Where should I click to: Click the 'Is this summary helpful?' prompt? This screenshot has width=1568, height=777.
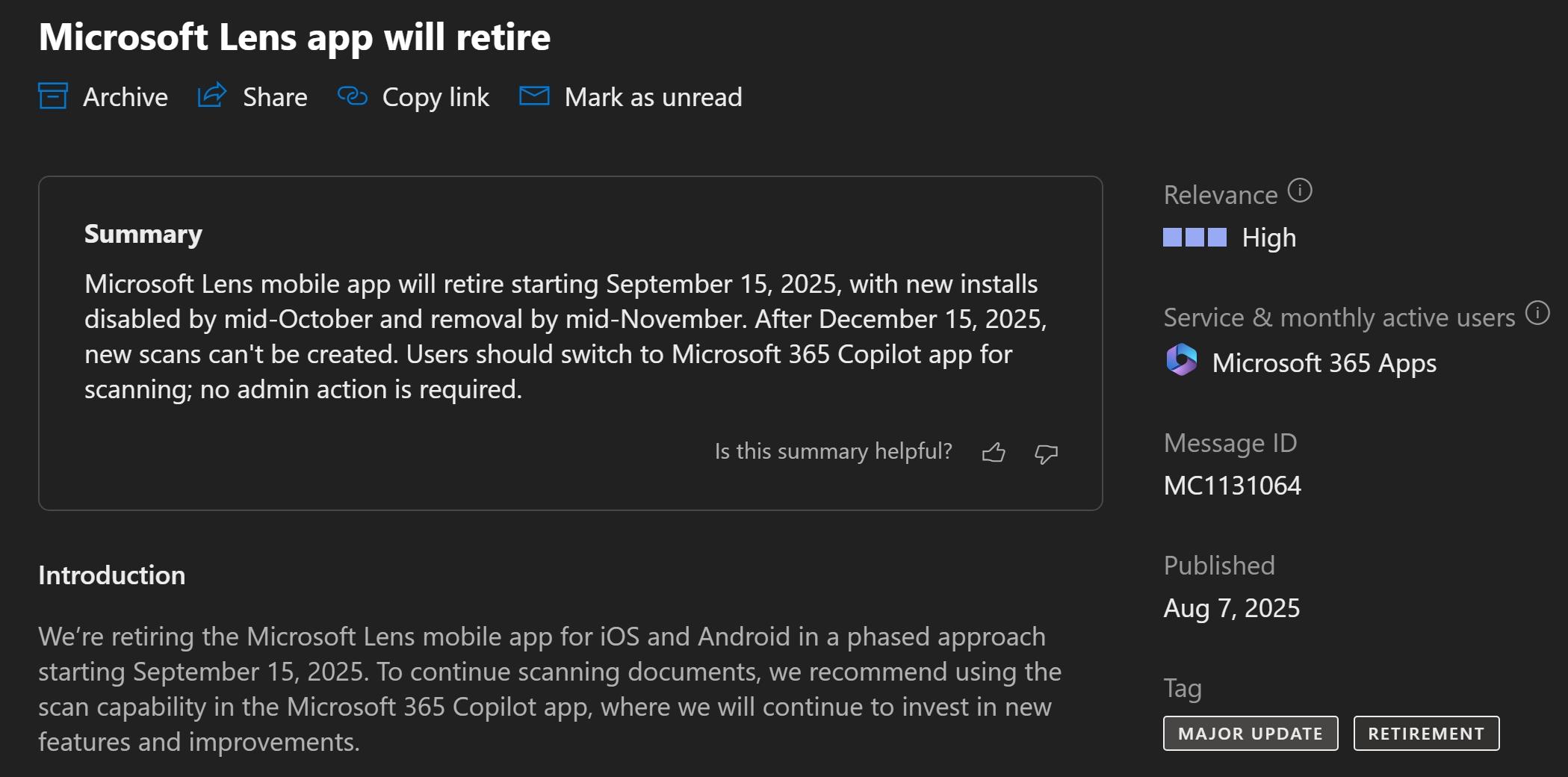tap(833, 451)
